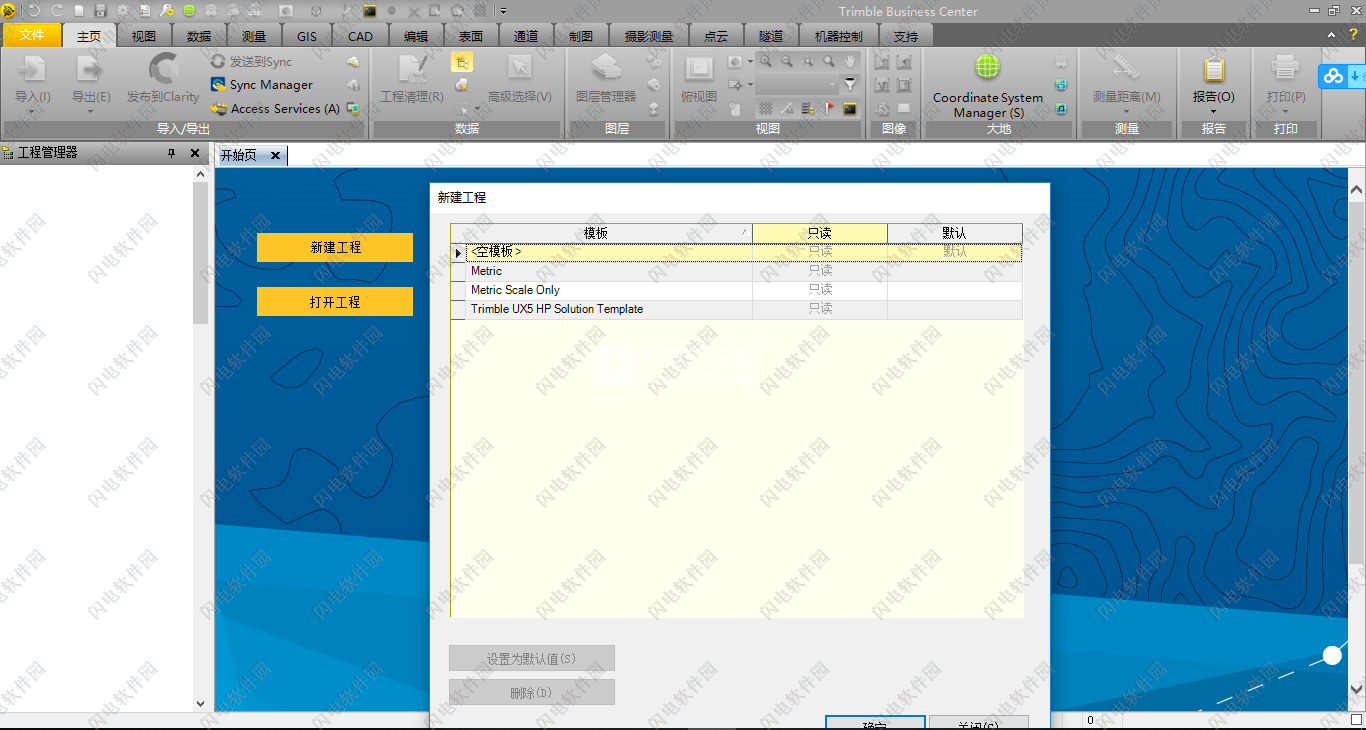
Task: Click the 设置为默认值(S) button
Action: (x=532, y=658)
